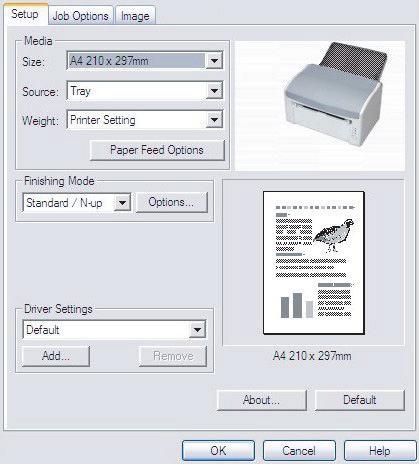Click the printer illustration image
This screenshot has width=419, height=464.
[320, 105]
